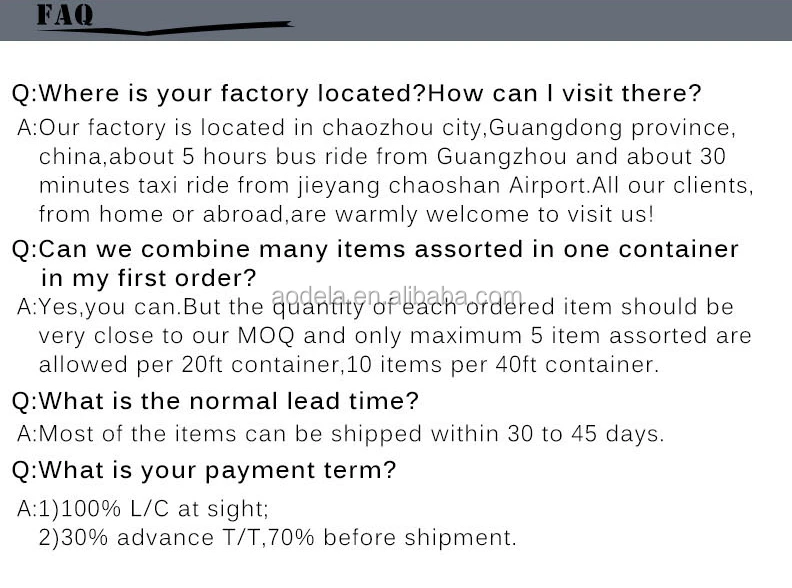This screenshot has width=792, height=588.
Task: Select the payment term question
Action: [204, 470]
